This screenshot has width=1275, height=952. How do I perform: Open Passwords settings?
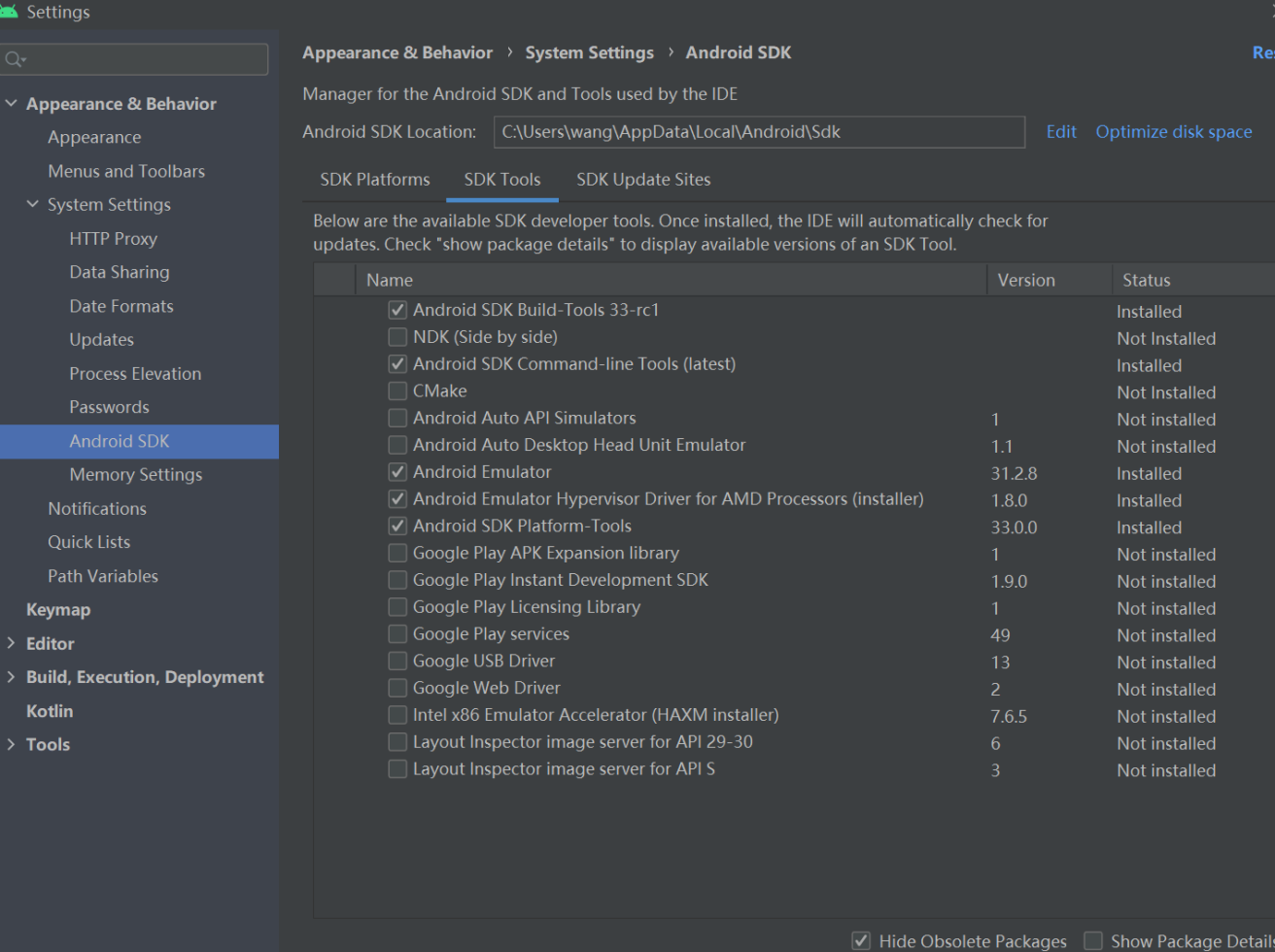(109, 407)
